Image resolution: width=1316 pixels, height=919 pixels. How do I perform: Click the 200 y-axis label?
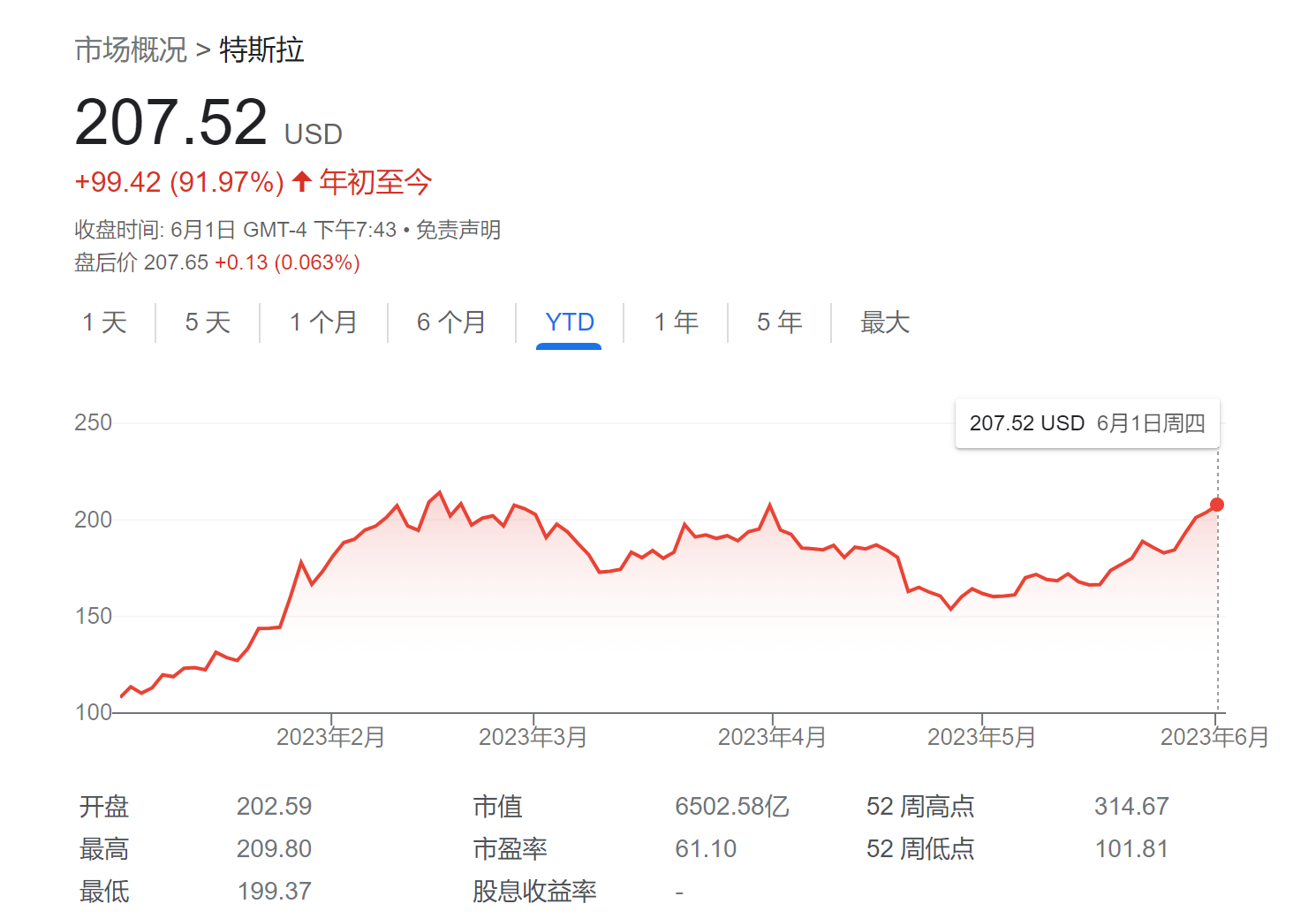pyautogui.click(x=93, y=520)
